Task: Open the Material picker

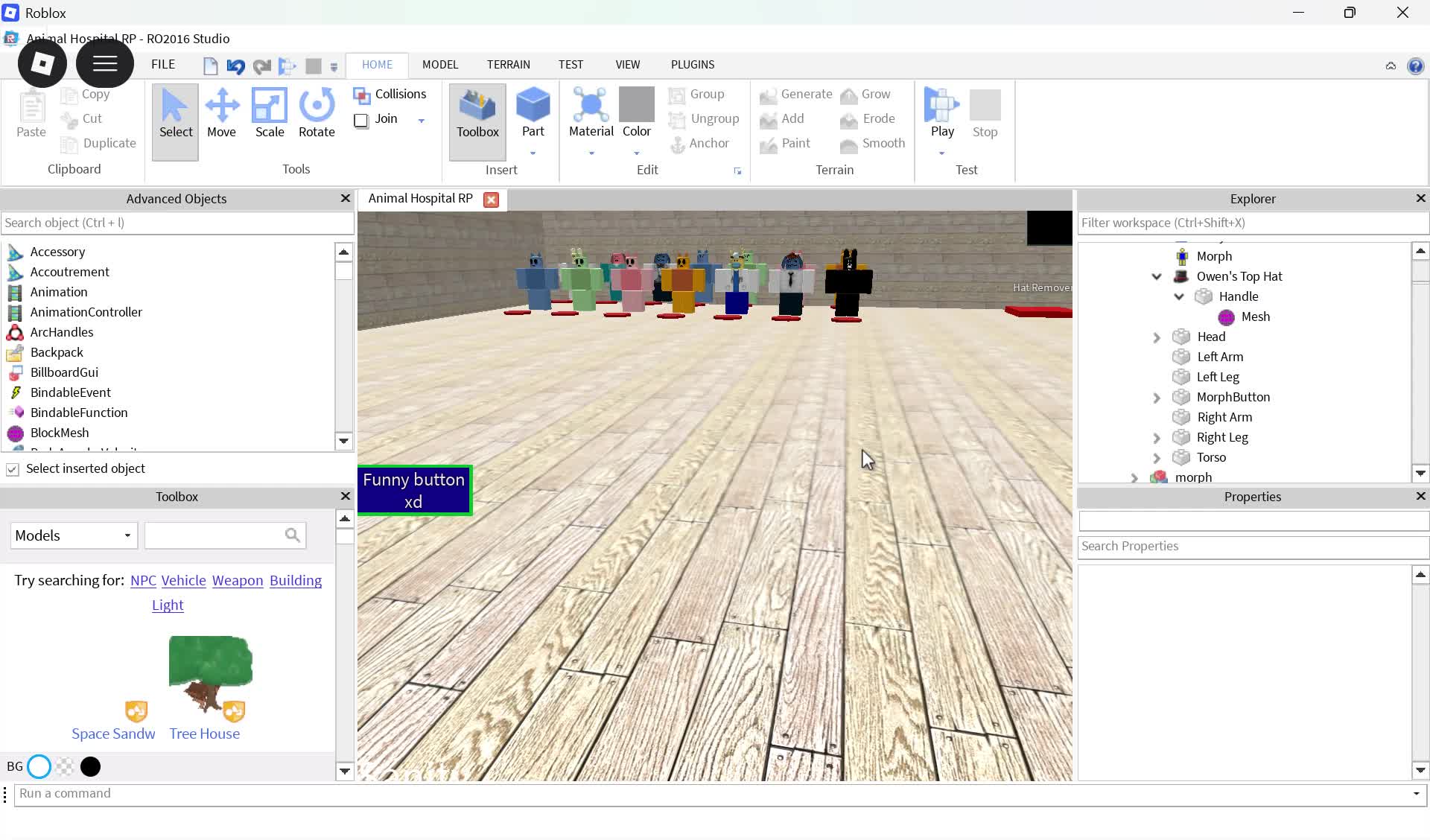Action: tap(591, 113)
